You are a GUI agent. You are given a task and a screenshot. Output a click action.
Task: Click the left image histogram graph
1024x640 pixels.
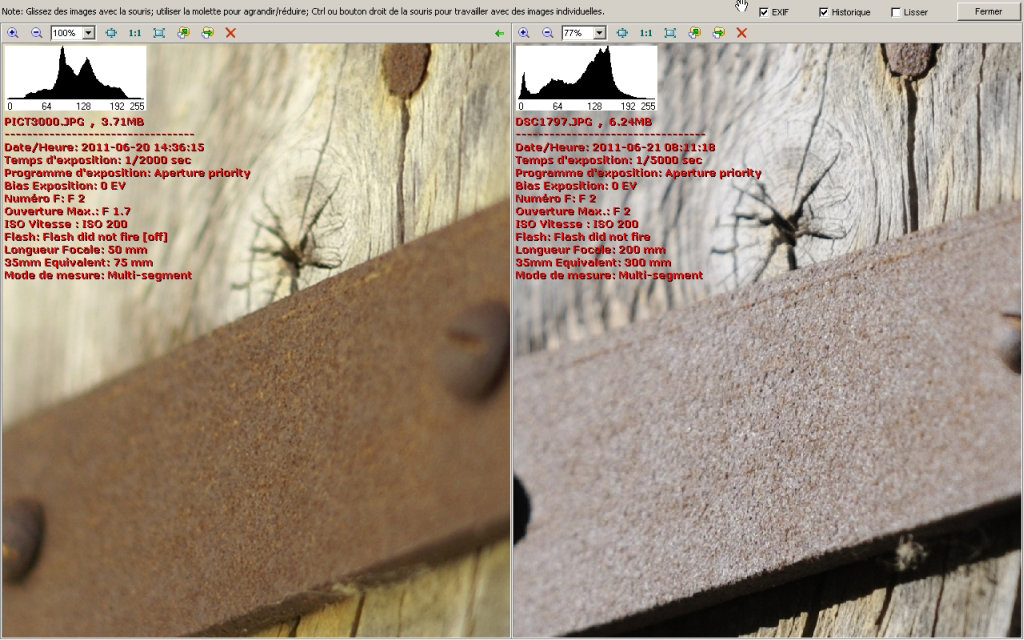[76, 75]
